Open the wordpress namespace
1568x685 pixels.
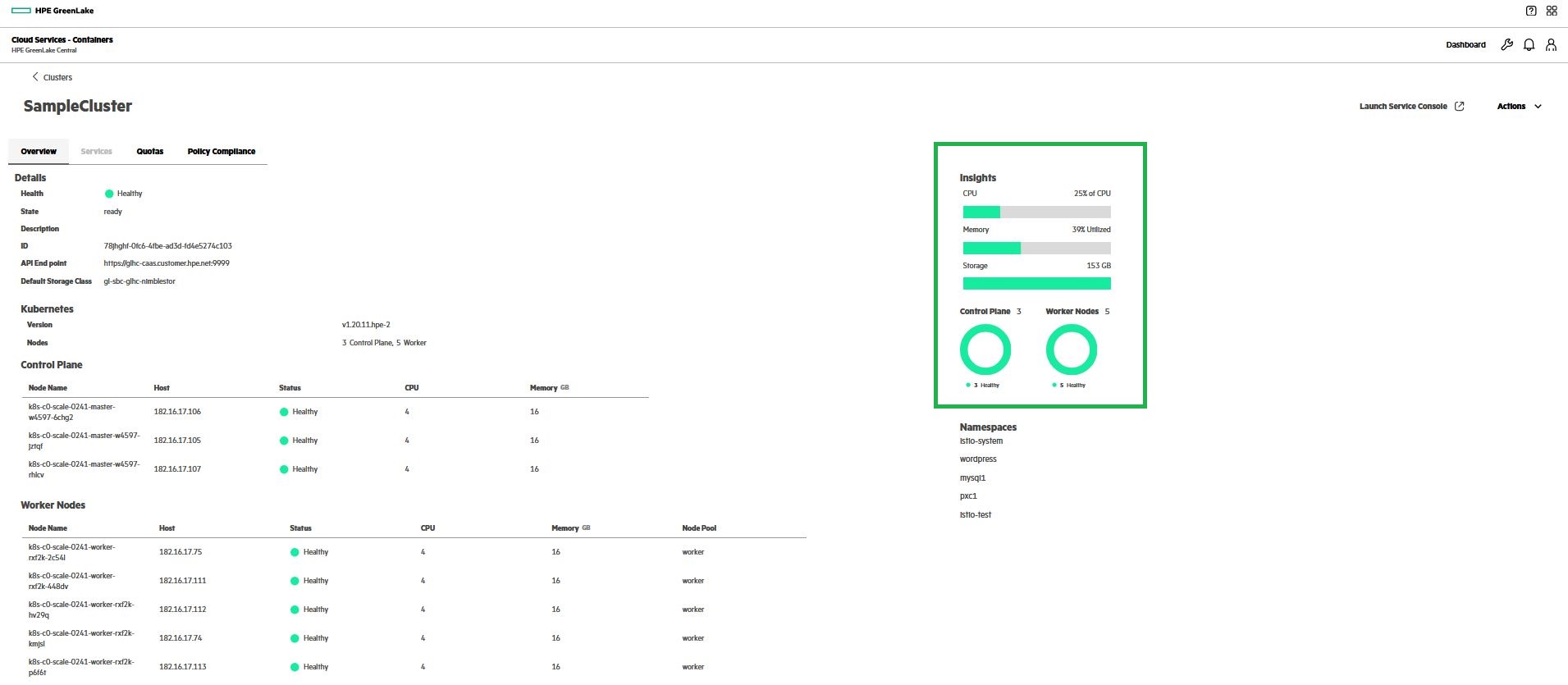pyautogui.click(x=978, y=459)
